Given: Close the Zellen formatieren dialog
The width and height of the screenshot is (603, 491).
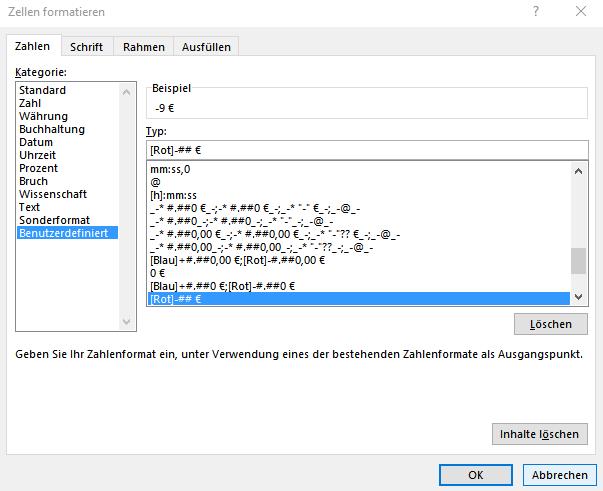Looking at the screenshot, I should pos(581,11).
